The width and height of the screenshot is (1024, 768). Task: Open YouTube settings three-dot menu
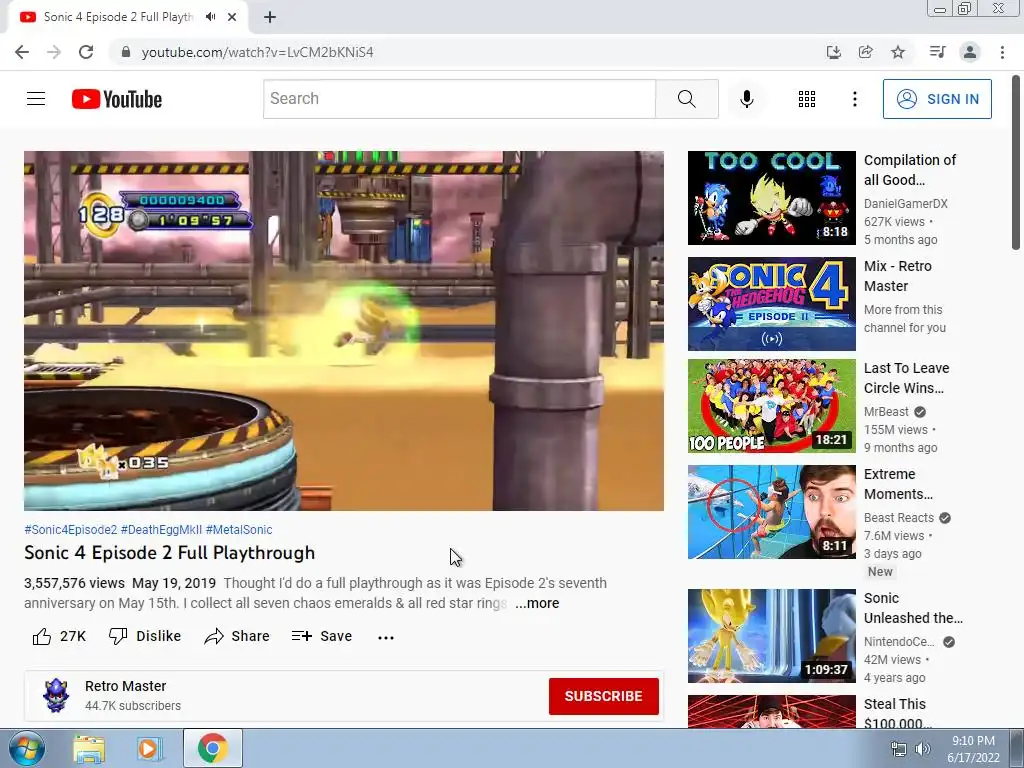(854, 99)
